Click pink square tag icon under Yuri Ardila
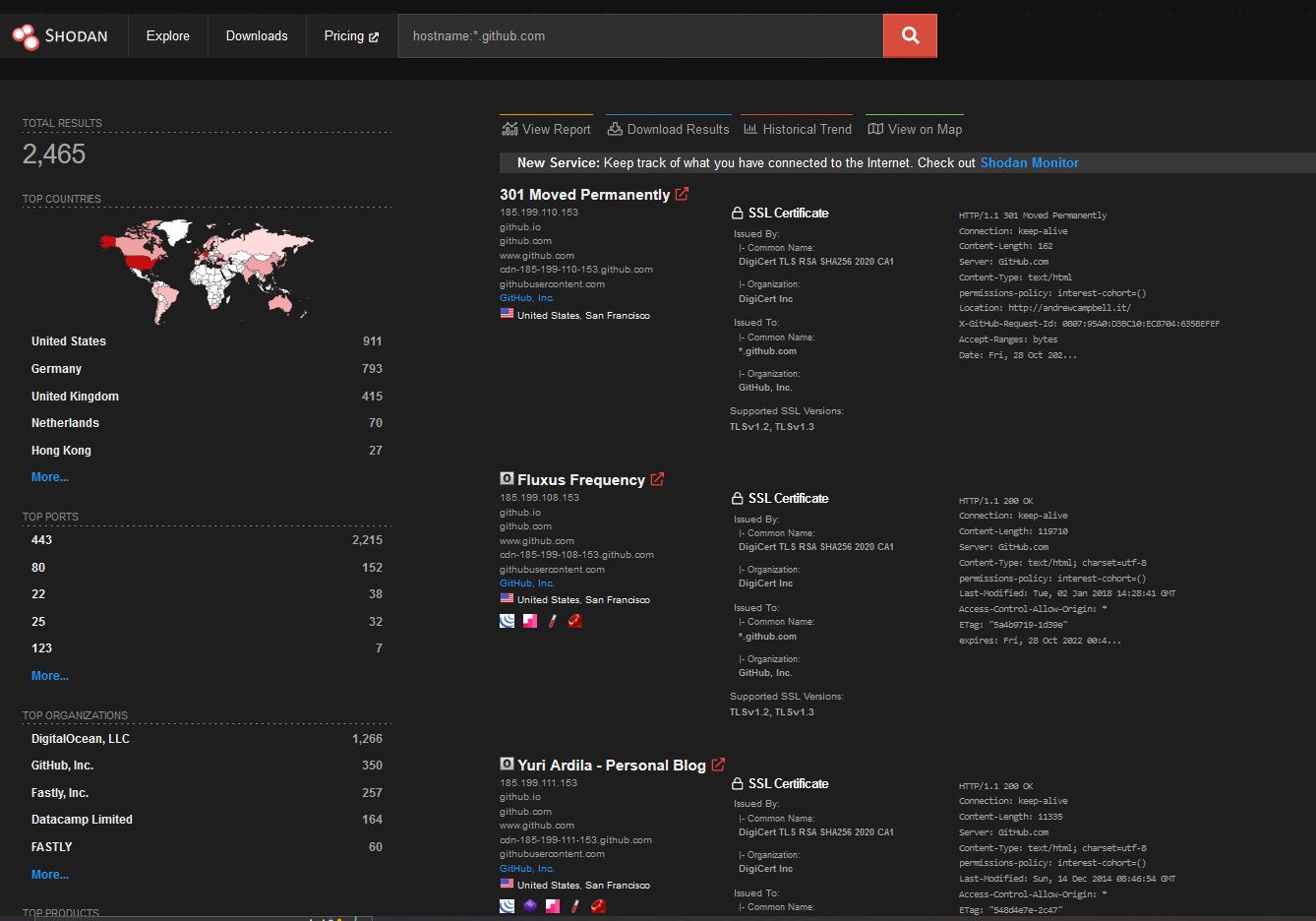This screenshot has height=921, width=1316. 553,906
